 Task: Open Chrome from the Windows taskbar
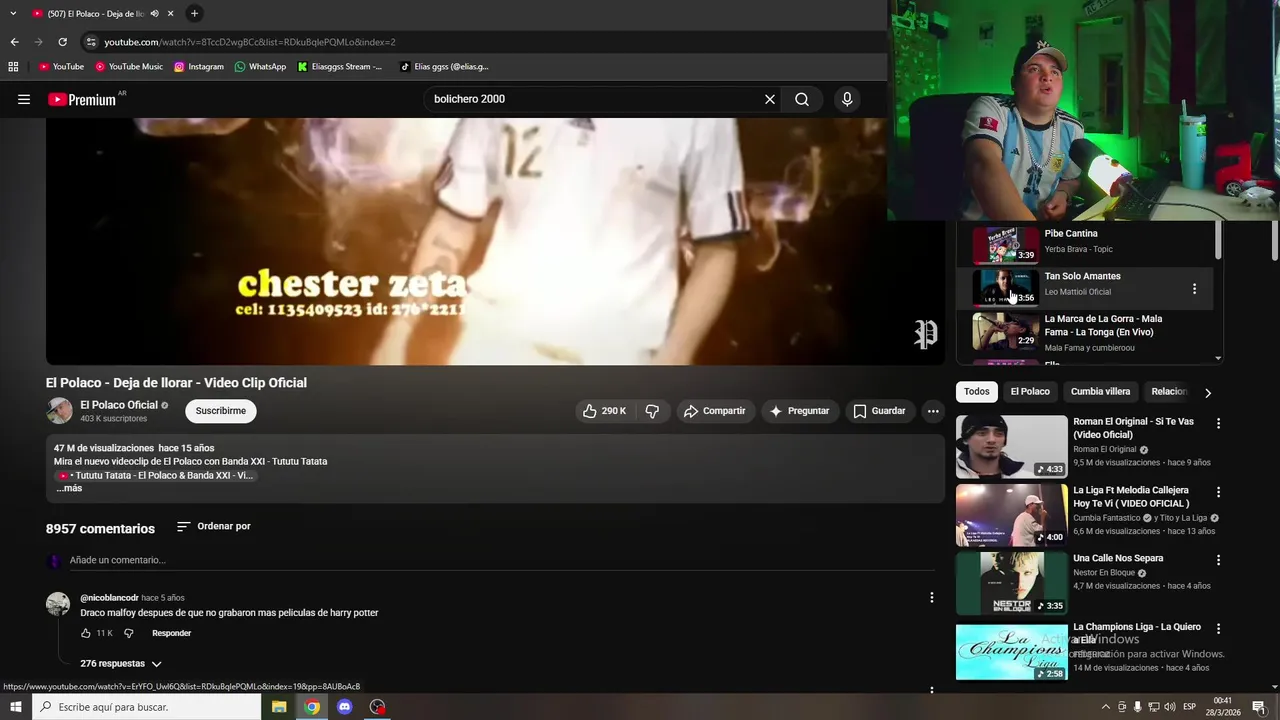pyautogui.click(x=312, y=707)
